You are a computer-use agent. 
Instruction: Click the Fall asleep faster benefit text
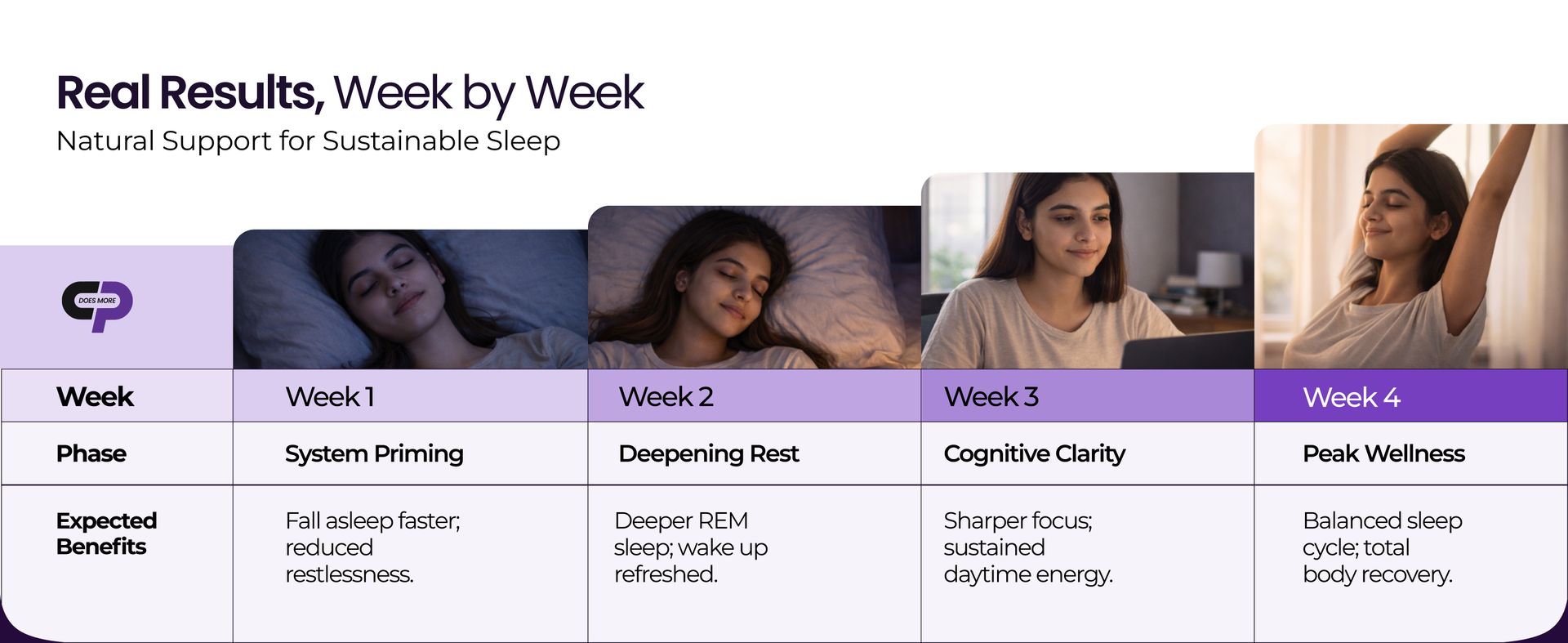[372, 547]
